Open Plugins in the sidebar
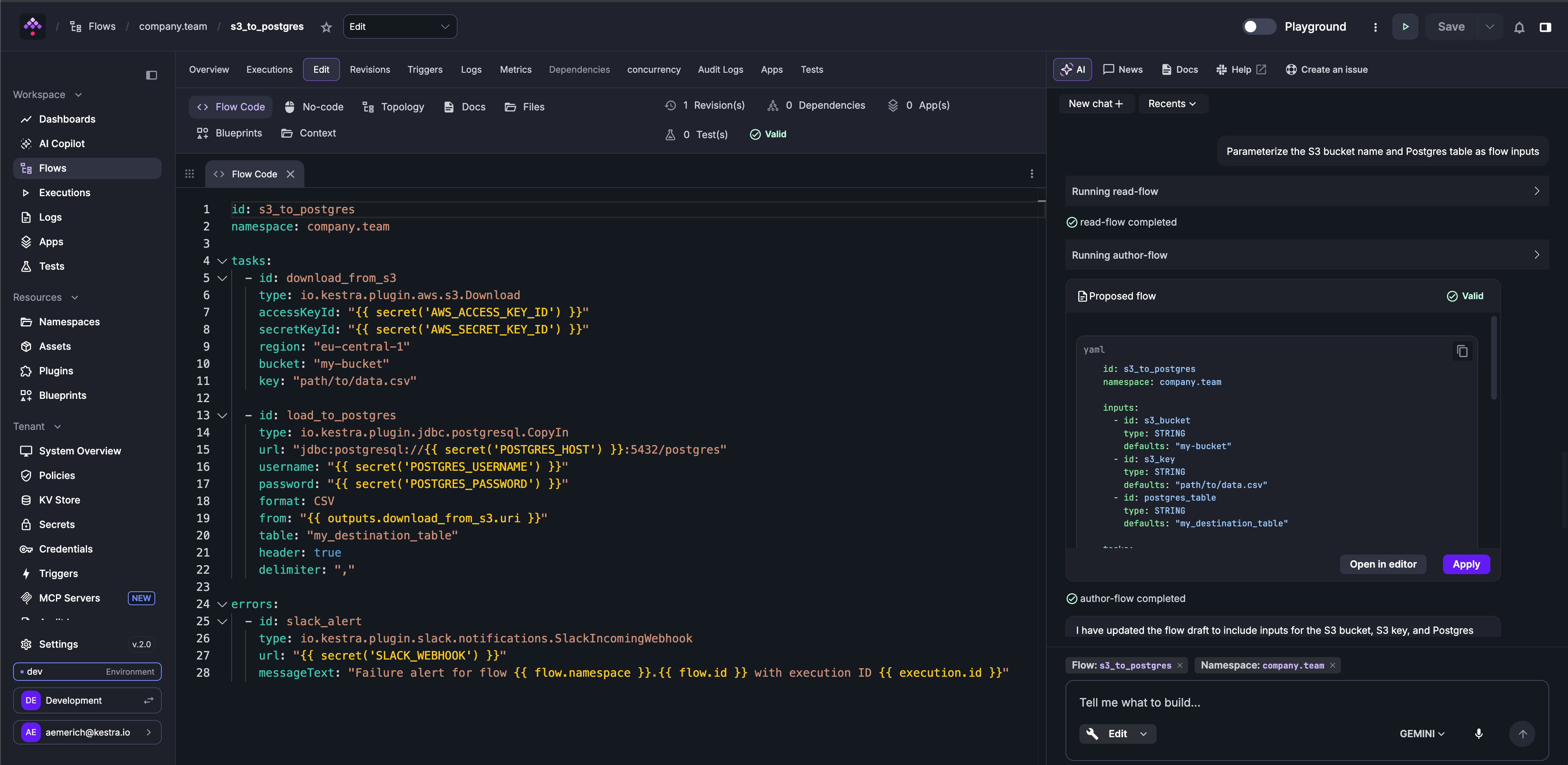 tap(87, 370)
